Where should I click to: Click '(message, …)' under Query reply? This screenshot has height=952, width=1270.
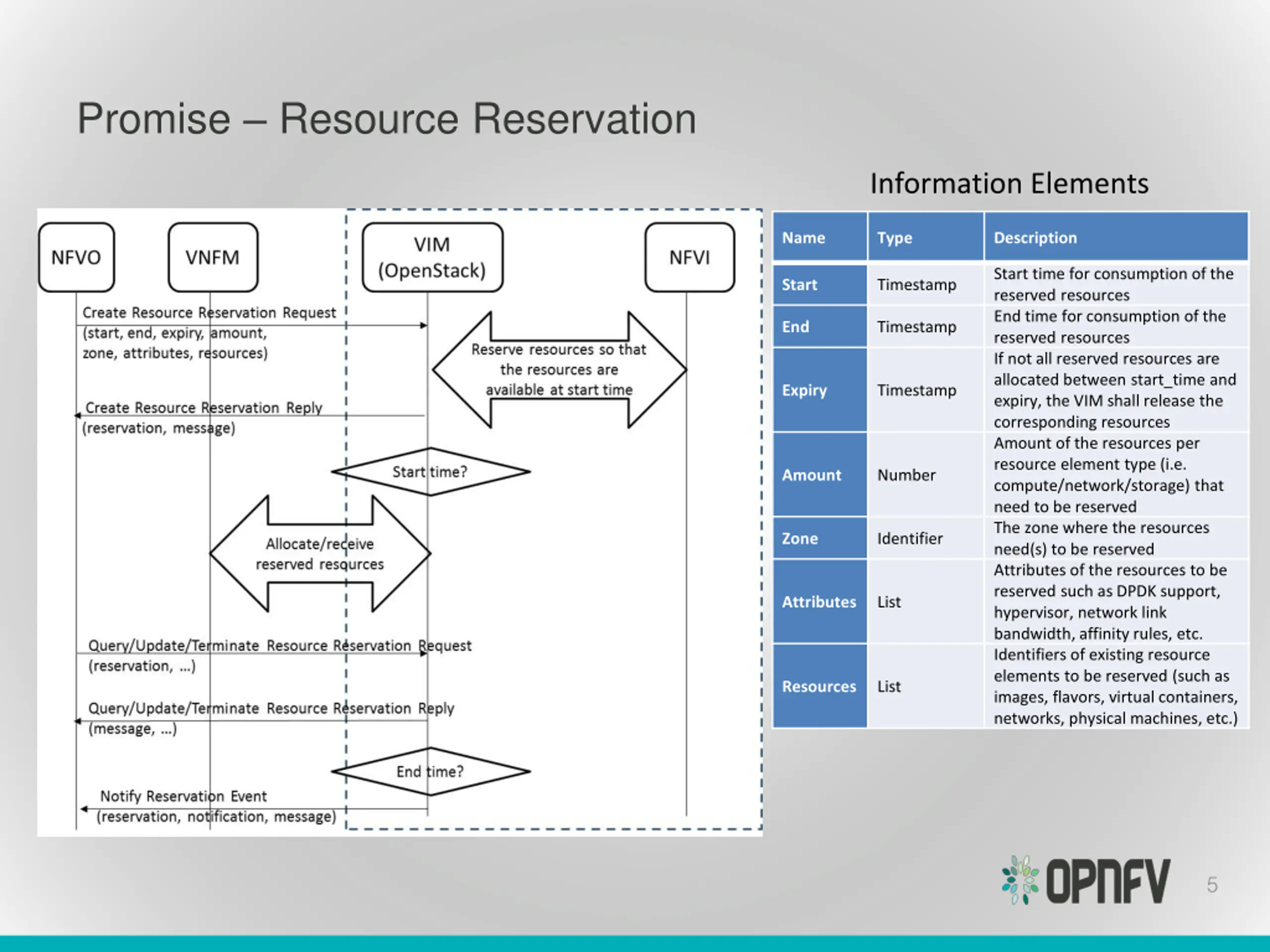point(132,729)
